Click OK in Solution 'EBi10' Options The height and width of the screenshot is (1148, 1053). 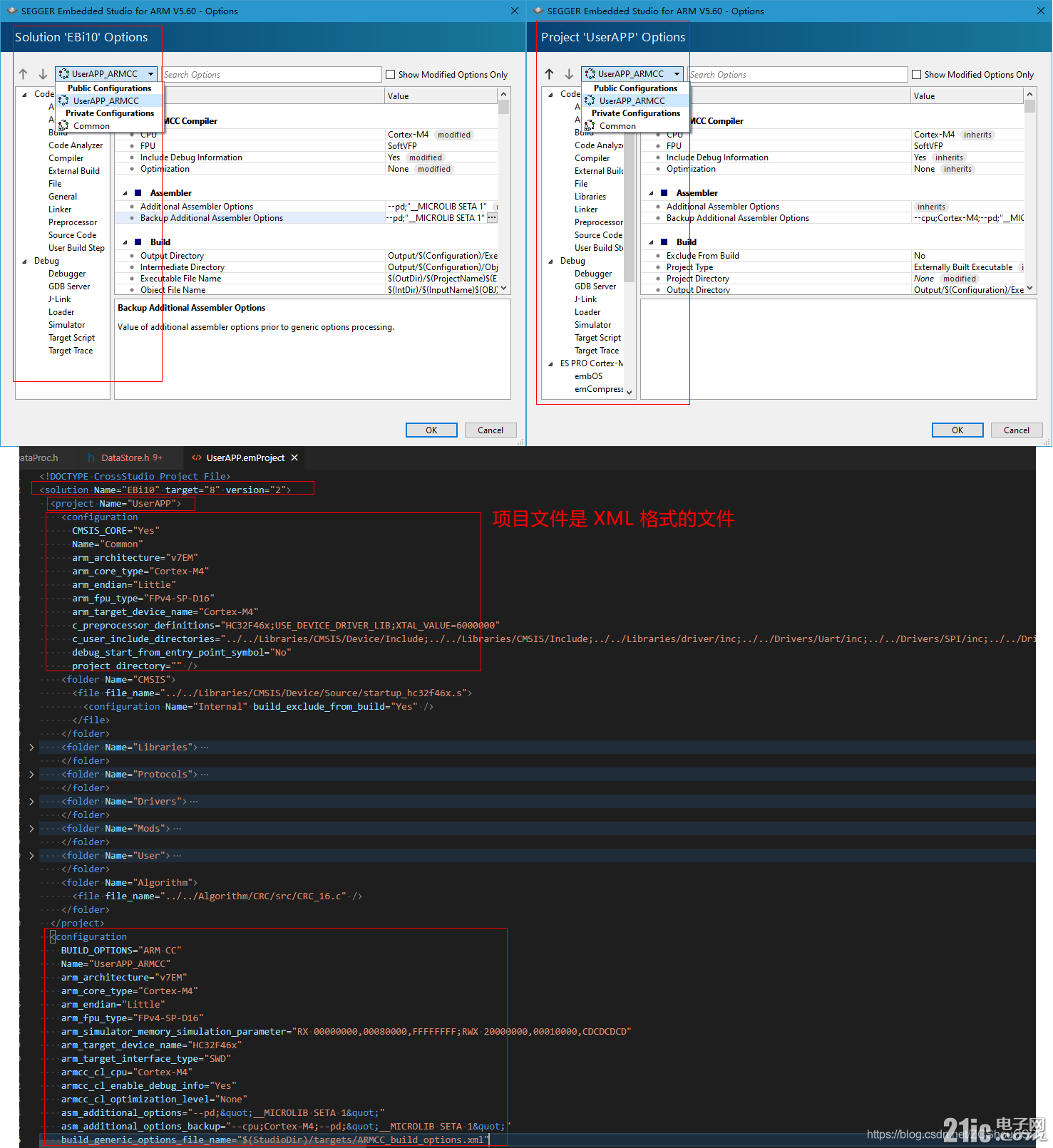pyautogui.click(x=431, y=430)
